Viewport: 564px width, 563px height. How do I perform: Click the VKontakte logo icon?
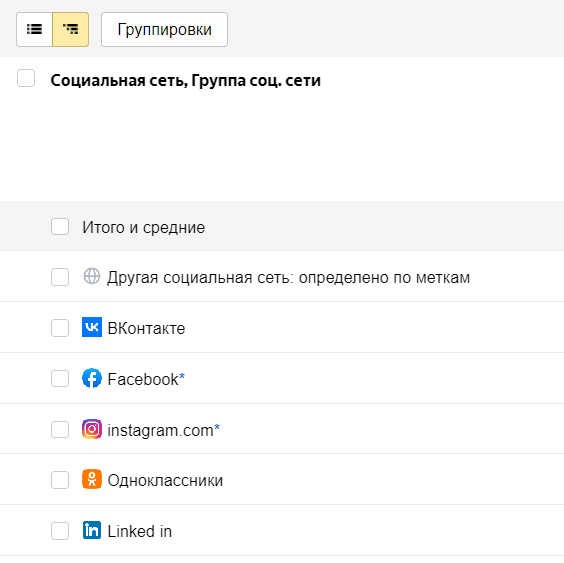click(x=92, y=327)
